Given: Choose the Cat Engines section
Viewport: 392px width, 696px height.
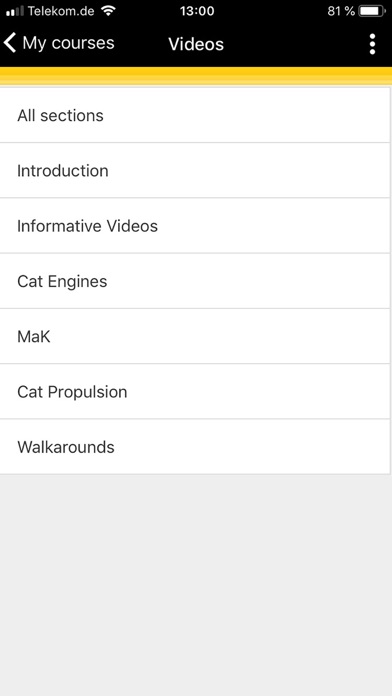Looking at the screenshot, I should click(195, 281).
